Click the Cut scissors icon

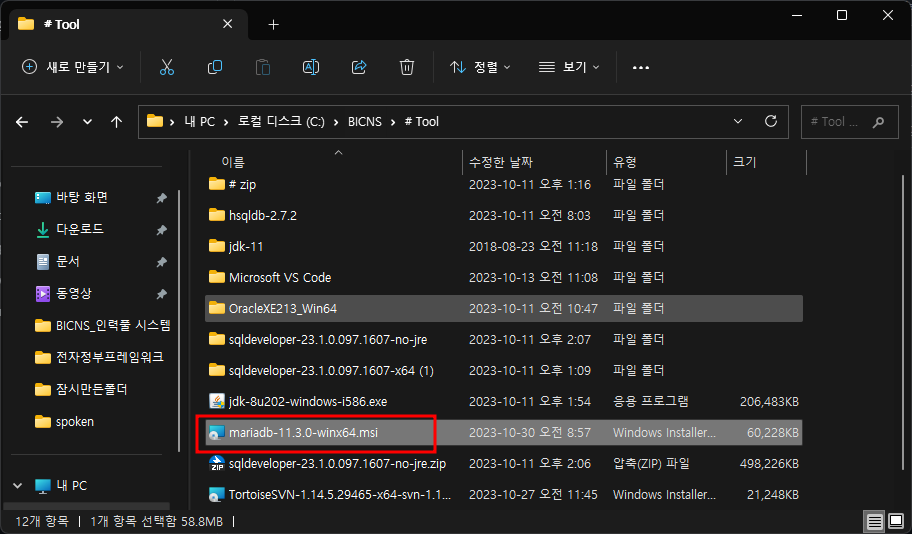pos(167,67)
